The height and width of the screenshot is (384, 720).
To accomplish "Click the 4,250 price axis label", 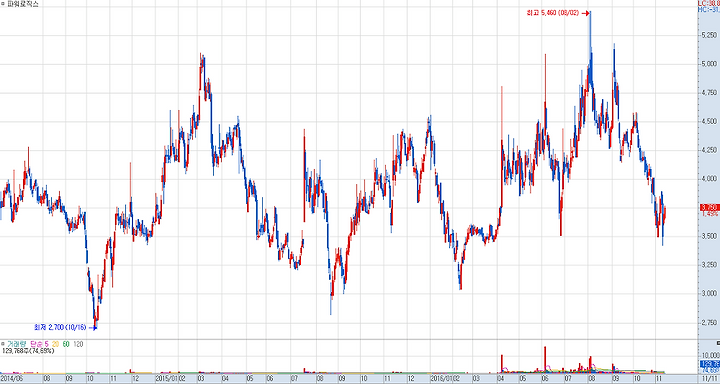I will point(709,150).
